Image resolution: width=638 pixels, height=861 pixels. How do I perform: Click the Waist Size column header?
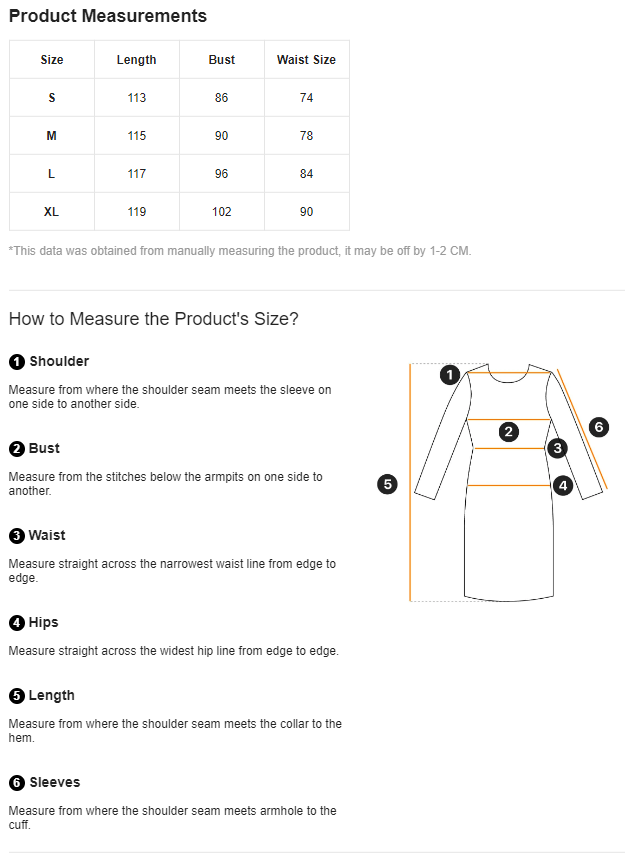point(306,60)
